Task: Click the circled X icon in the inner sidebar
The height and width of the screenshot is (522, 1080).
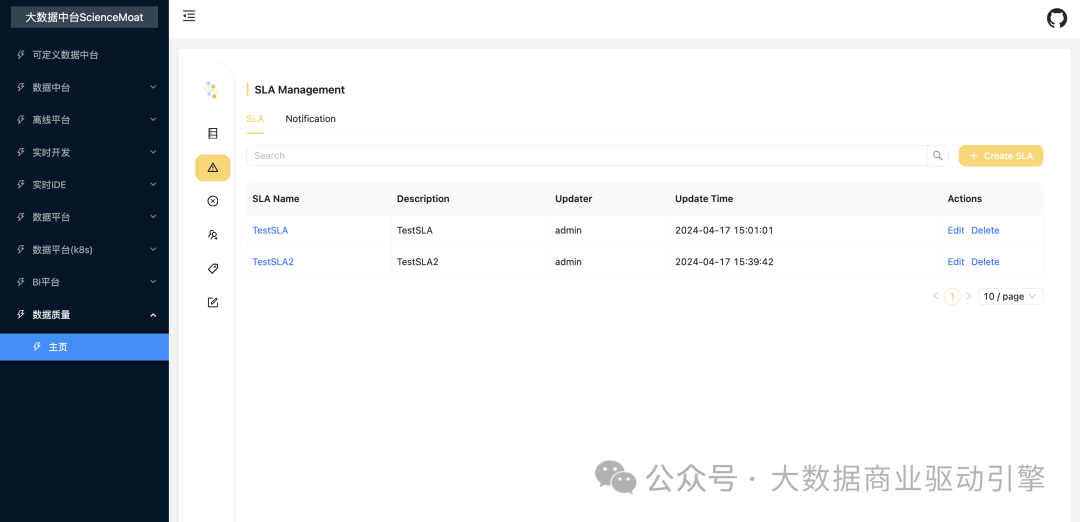Action: point(212,201)
